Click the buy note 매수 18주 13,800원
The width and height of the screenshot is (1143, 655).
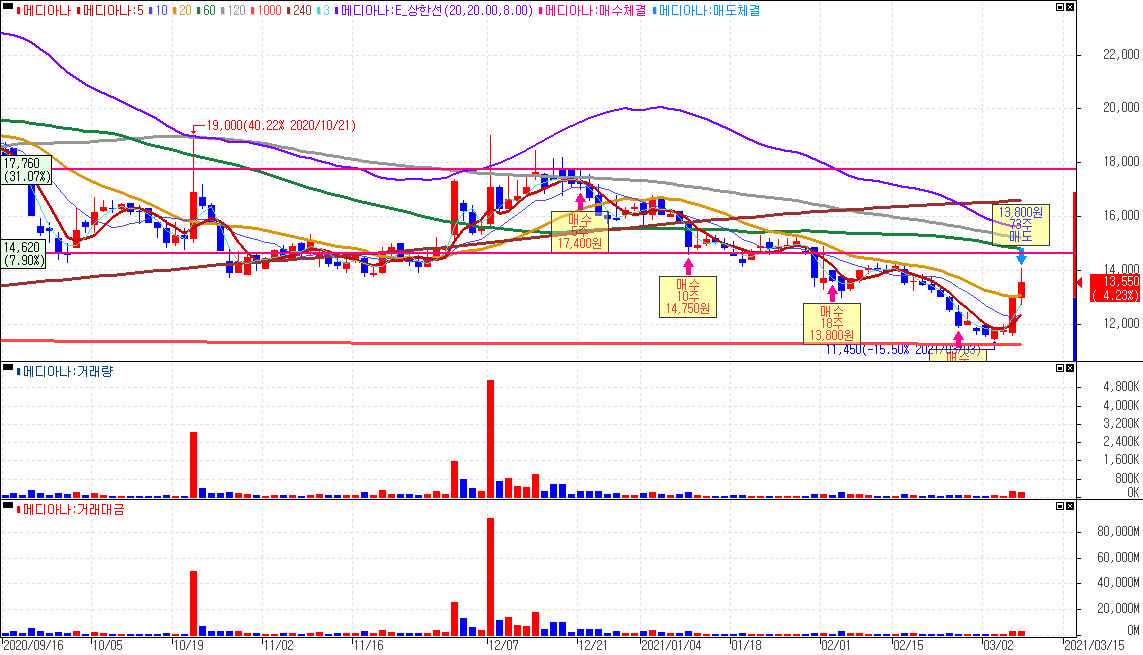[831, 323]
